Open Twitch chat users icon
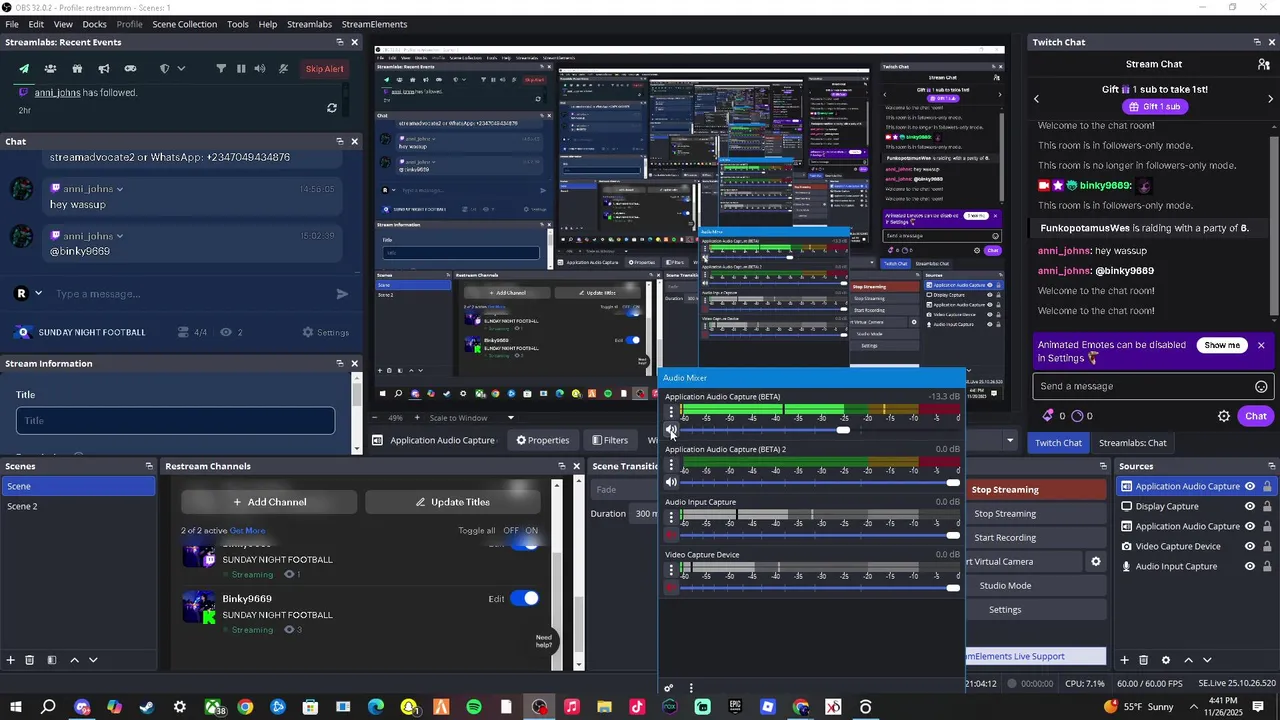Screen dimensions: 1280x720 [x=1264, y=64]
